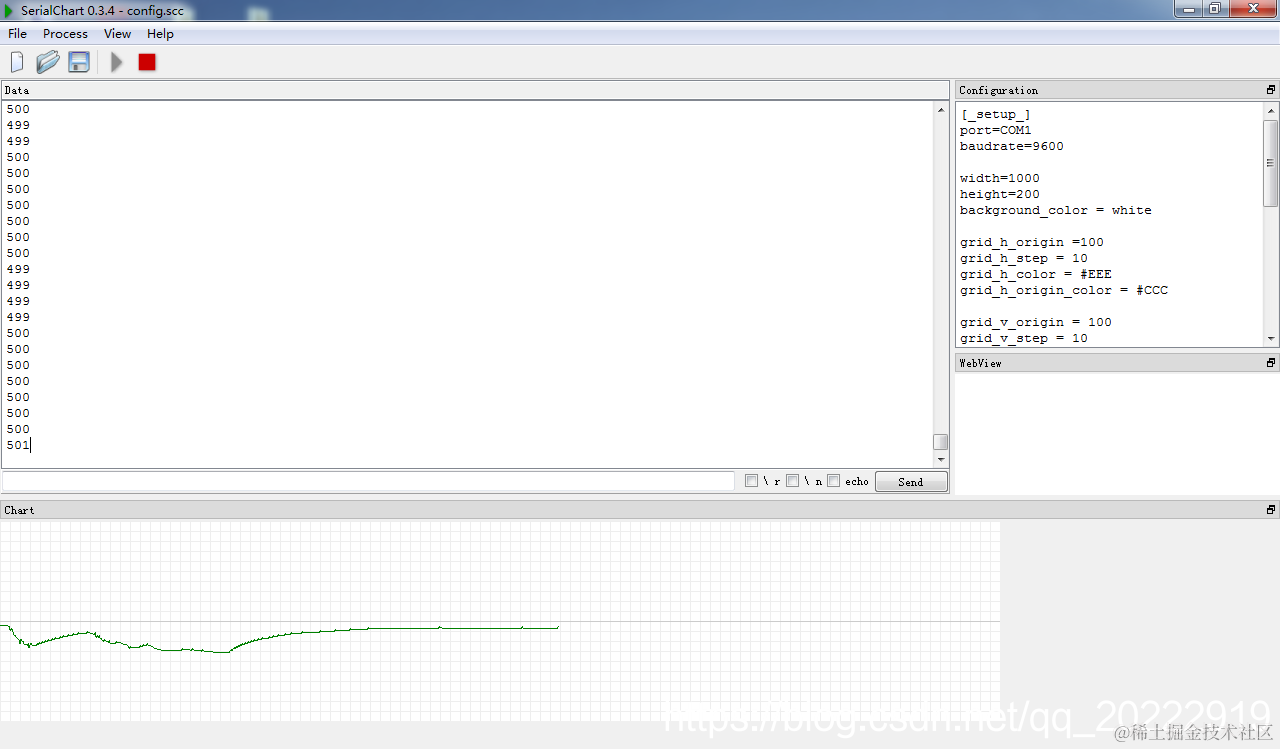
Task: Float the WebView panel using its dock icon
Action: point(1271,363)
